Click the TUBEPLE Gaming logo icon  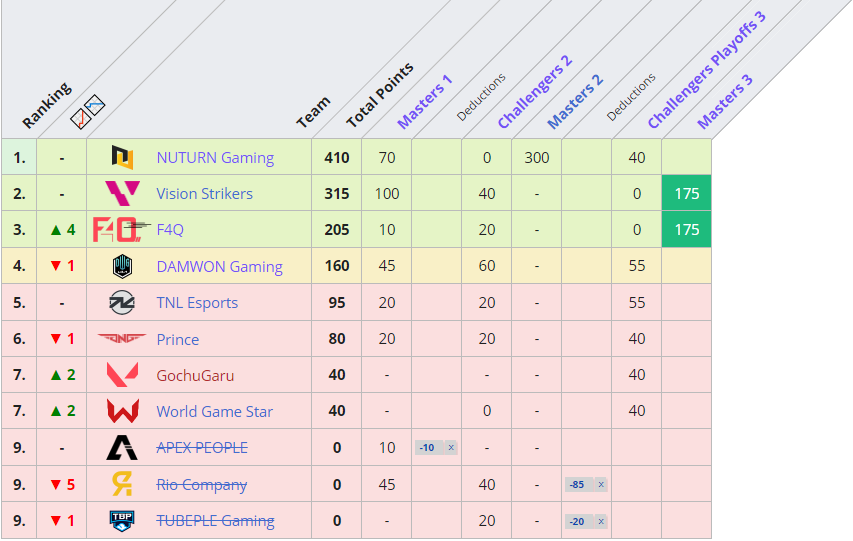point(122,521)
